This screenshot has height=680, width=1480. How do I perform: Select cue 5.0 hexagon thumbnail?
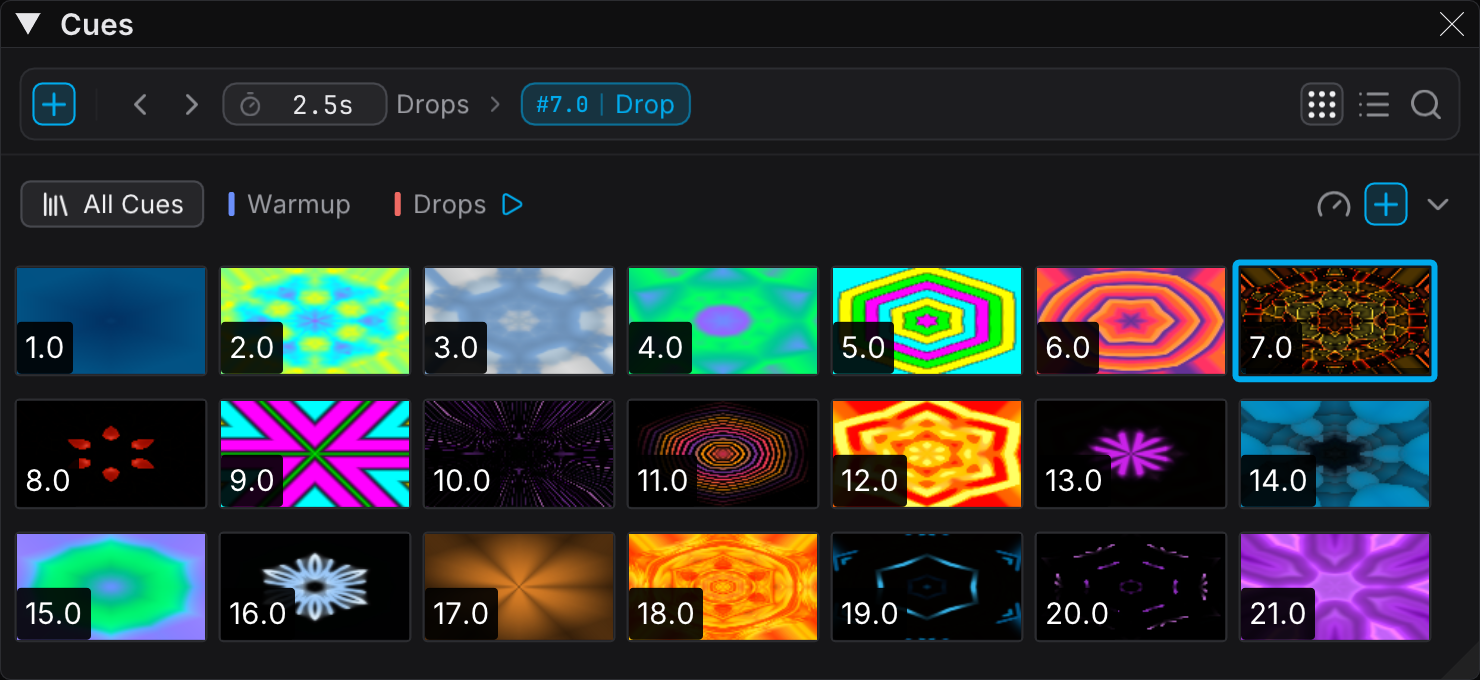coord(927,320)
